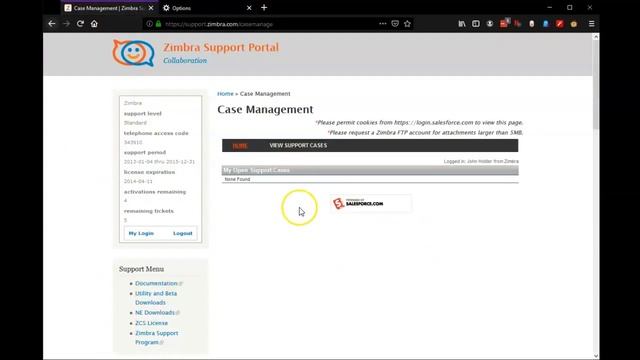Viewport: 640px width, 360px height.
Task: Open the NE Downloads link
Action: click(155, 313)
